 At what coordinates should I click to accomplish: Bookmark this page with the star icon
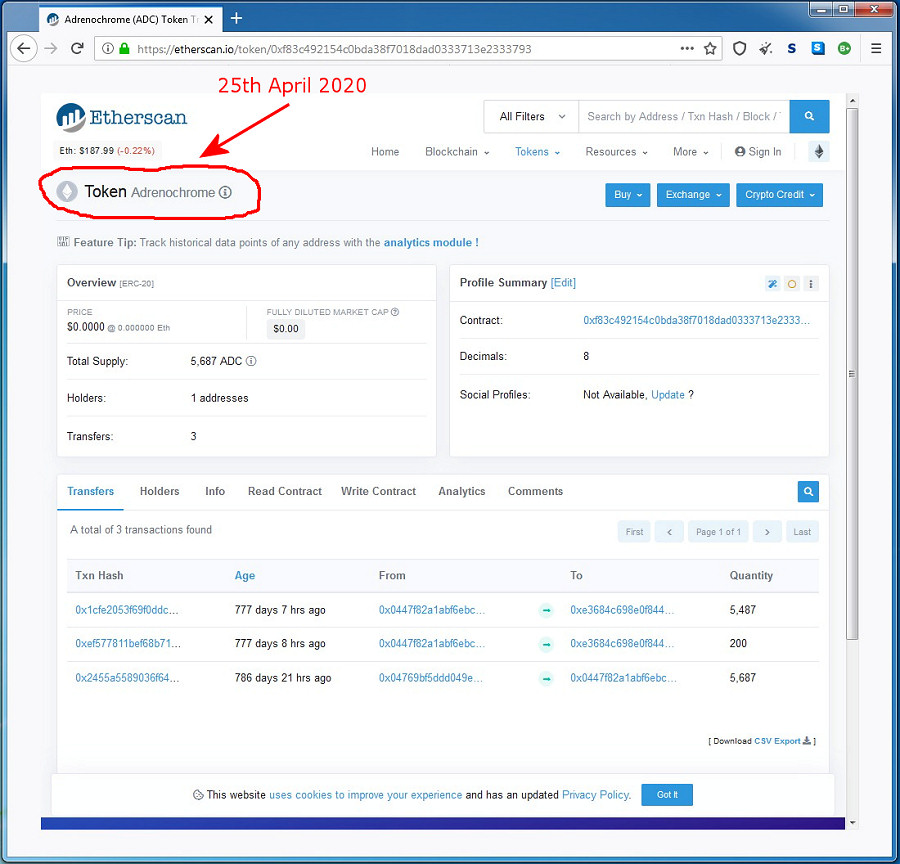pyautogui.click(x=711, y=49)
